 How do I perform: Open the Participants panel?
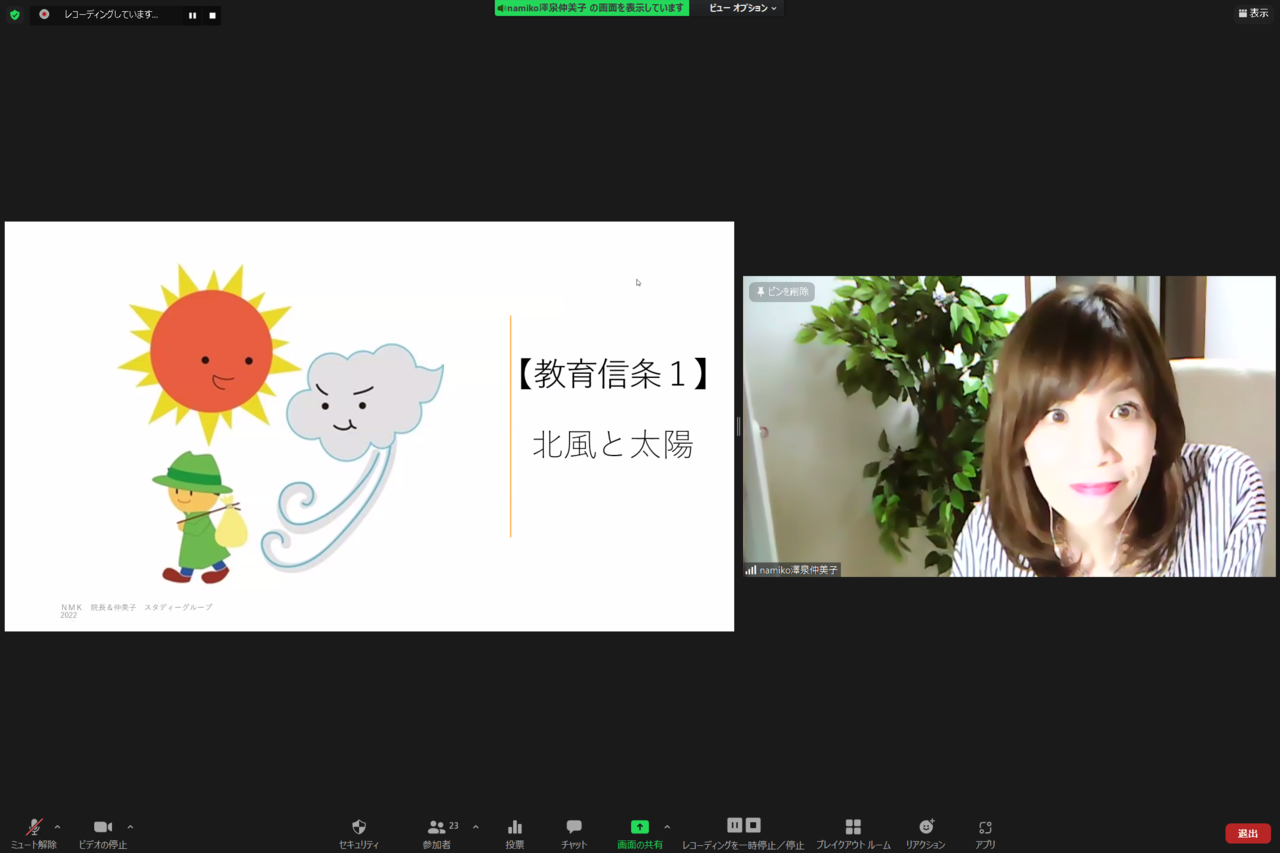(437, 828)
